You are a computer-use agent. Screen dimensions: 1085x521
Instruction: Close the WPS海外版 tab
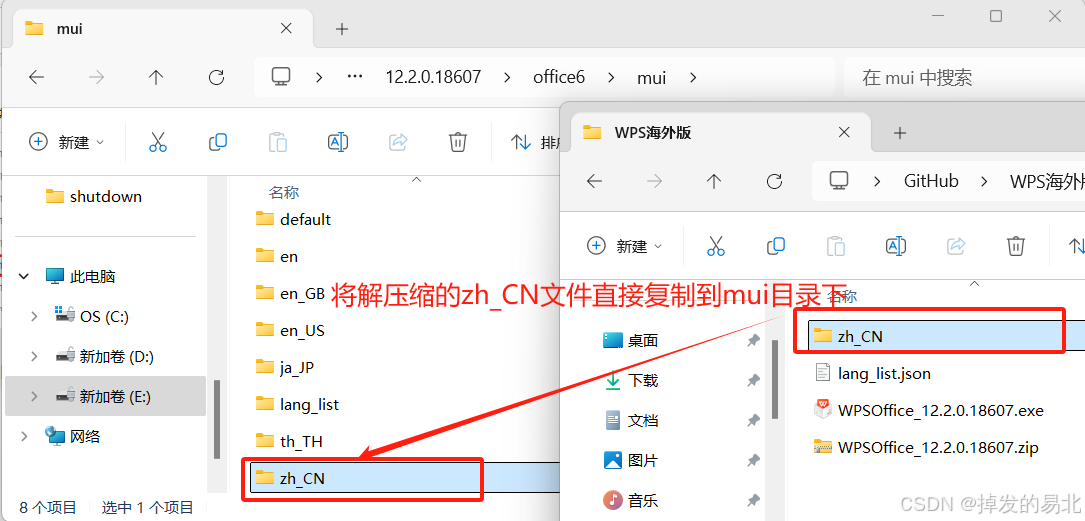pyautogui.click(x=843, y=132)
